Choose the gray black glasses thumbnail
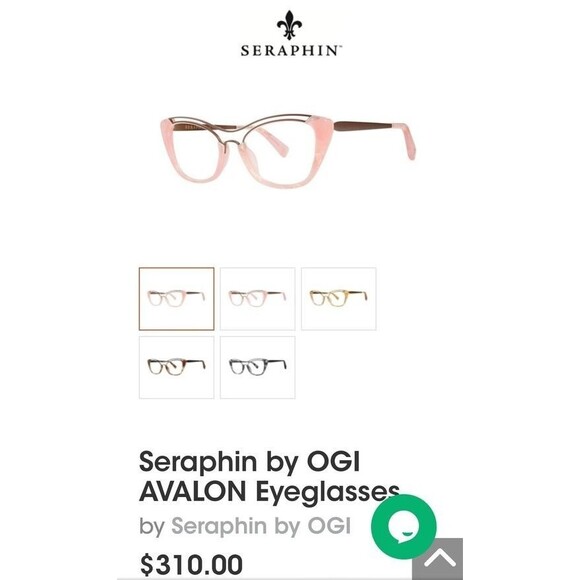 pos(257,367)
